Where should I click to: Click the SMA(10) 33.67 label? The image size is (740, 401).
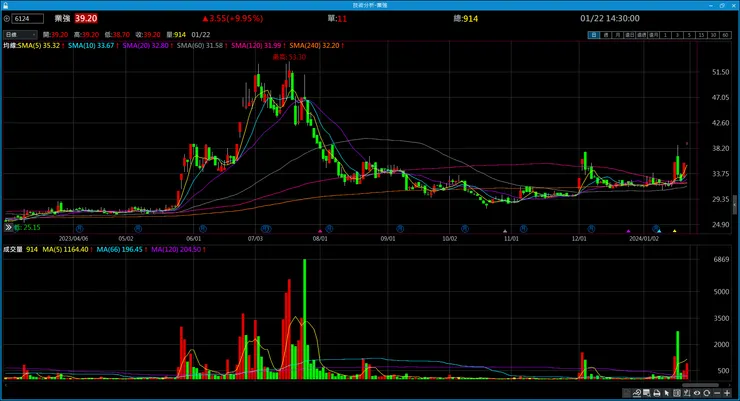(91, 45)
